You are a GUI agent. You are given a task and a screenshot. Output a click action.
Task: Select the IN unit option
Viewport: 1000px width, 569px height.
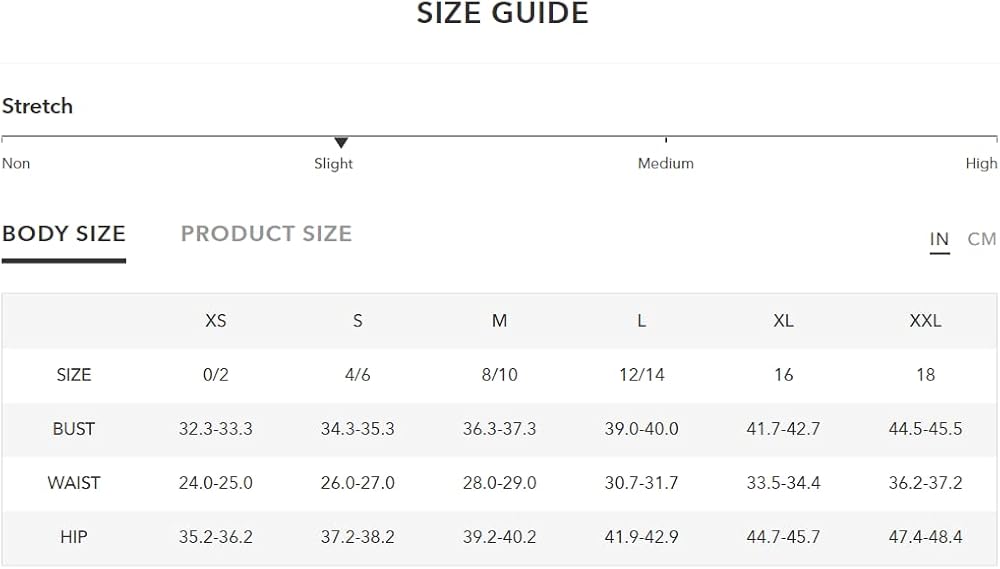[x=939, y=239]
